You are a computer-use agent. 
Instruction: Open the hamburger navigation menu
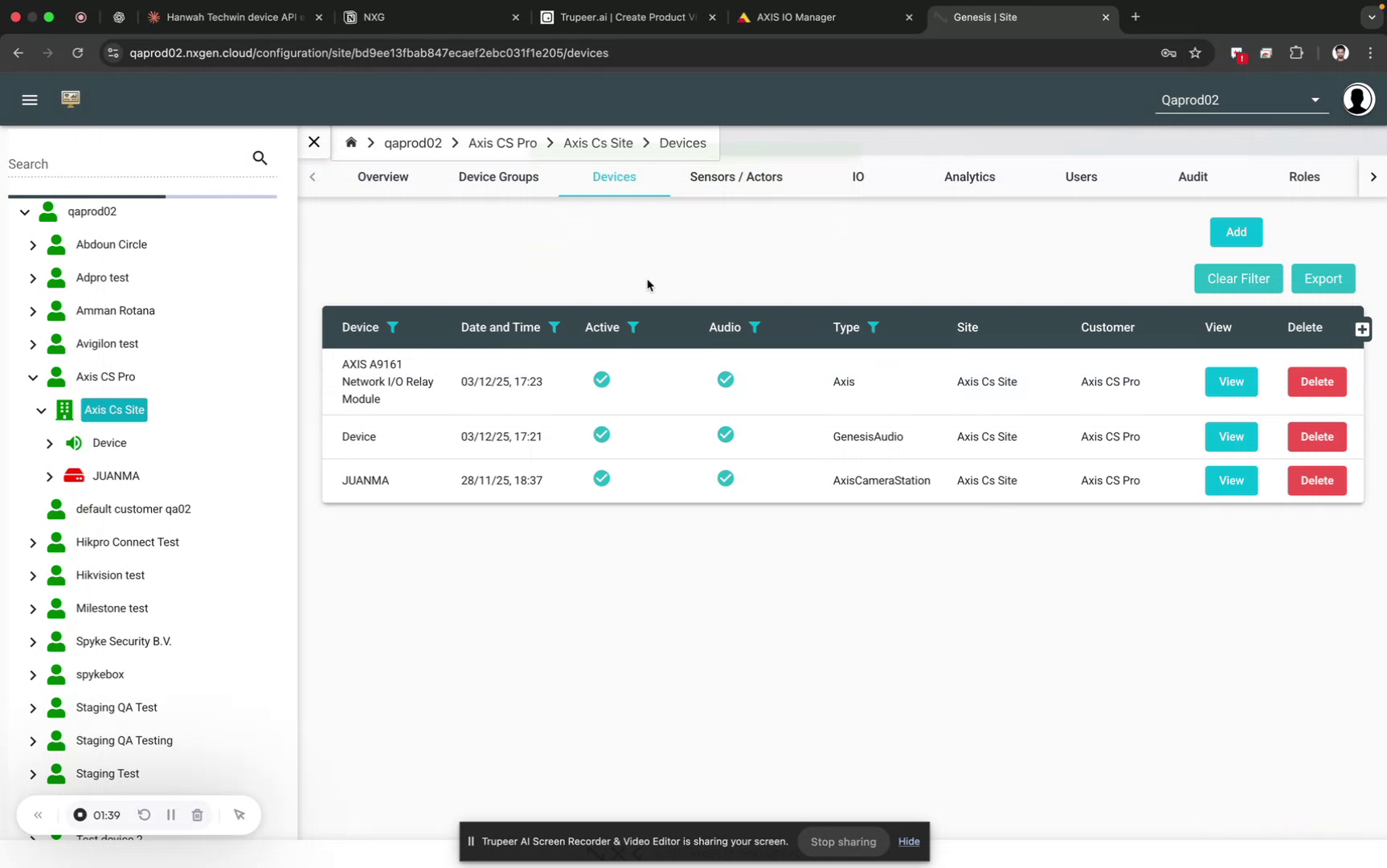pos(30,99)
